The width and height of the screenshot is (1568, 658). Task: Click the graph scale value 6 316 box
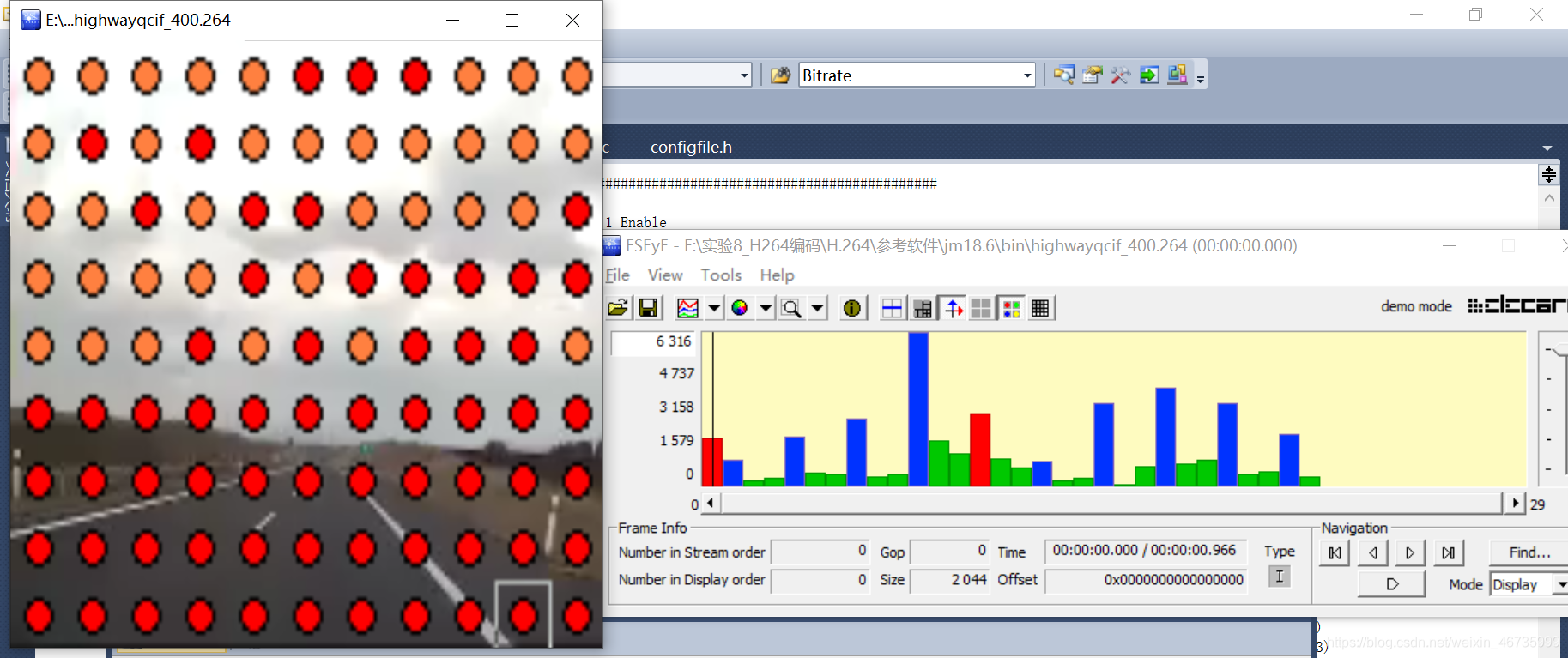[653, 342]
